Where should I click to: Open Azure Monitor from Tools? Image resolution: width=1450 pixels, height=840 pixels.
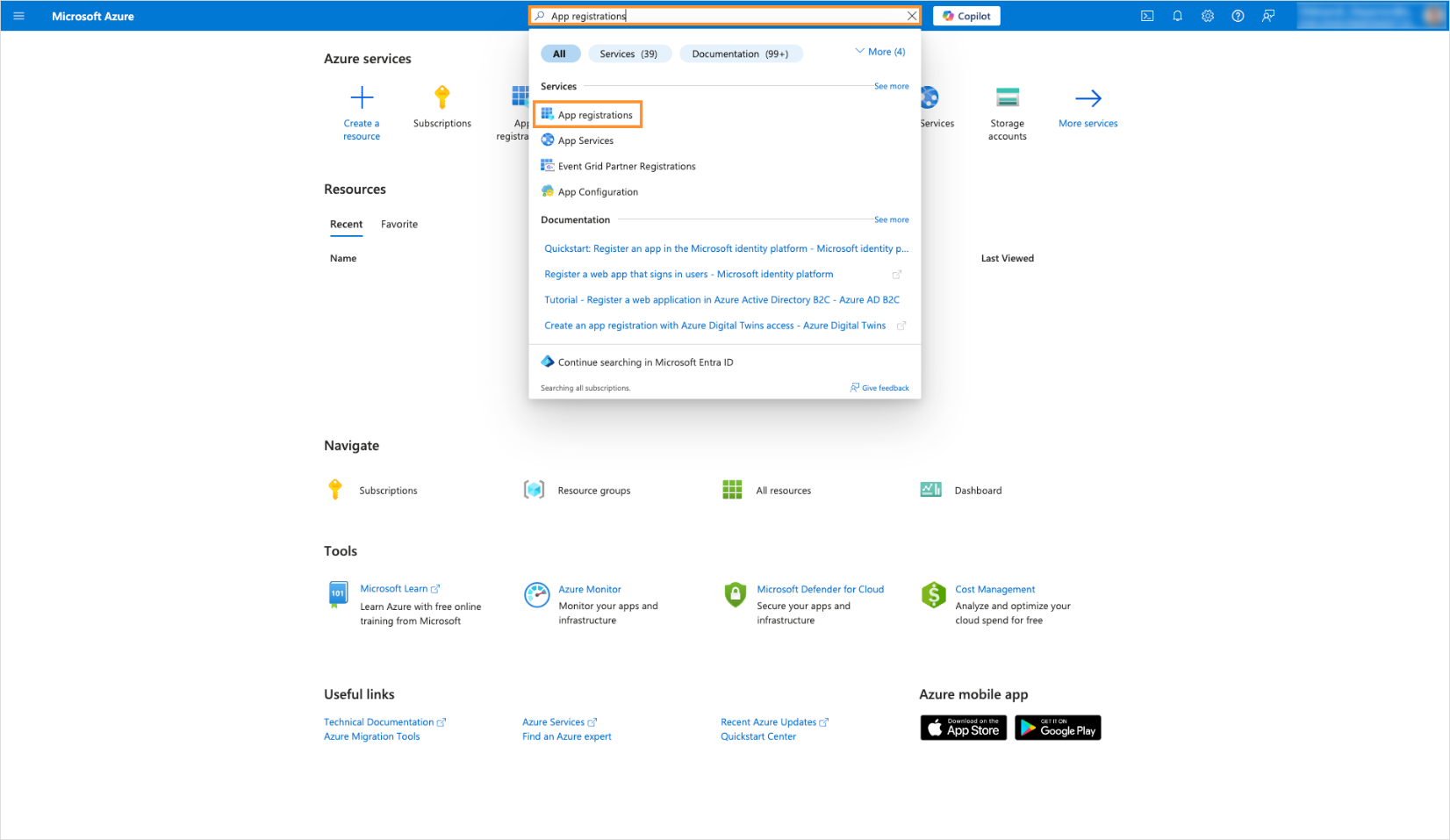(x=537, y=595)
